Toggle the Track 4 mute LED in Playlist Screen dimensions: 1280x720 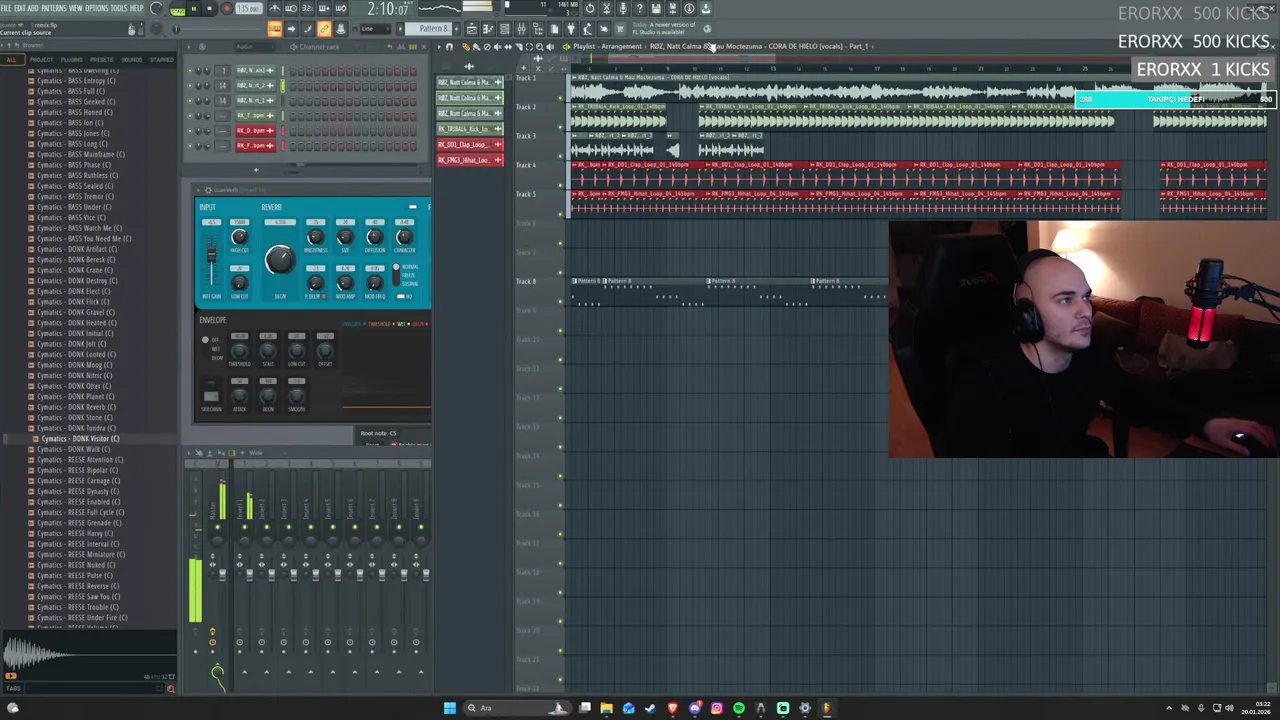click(x=561, y=185)
